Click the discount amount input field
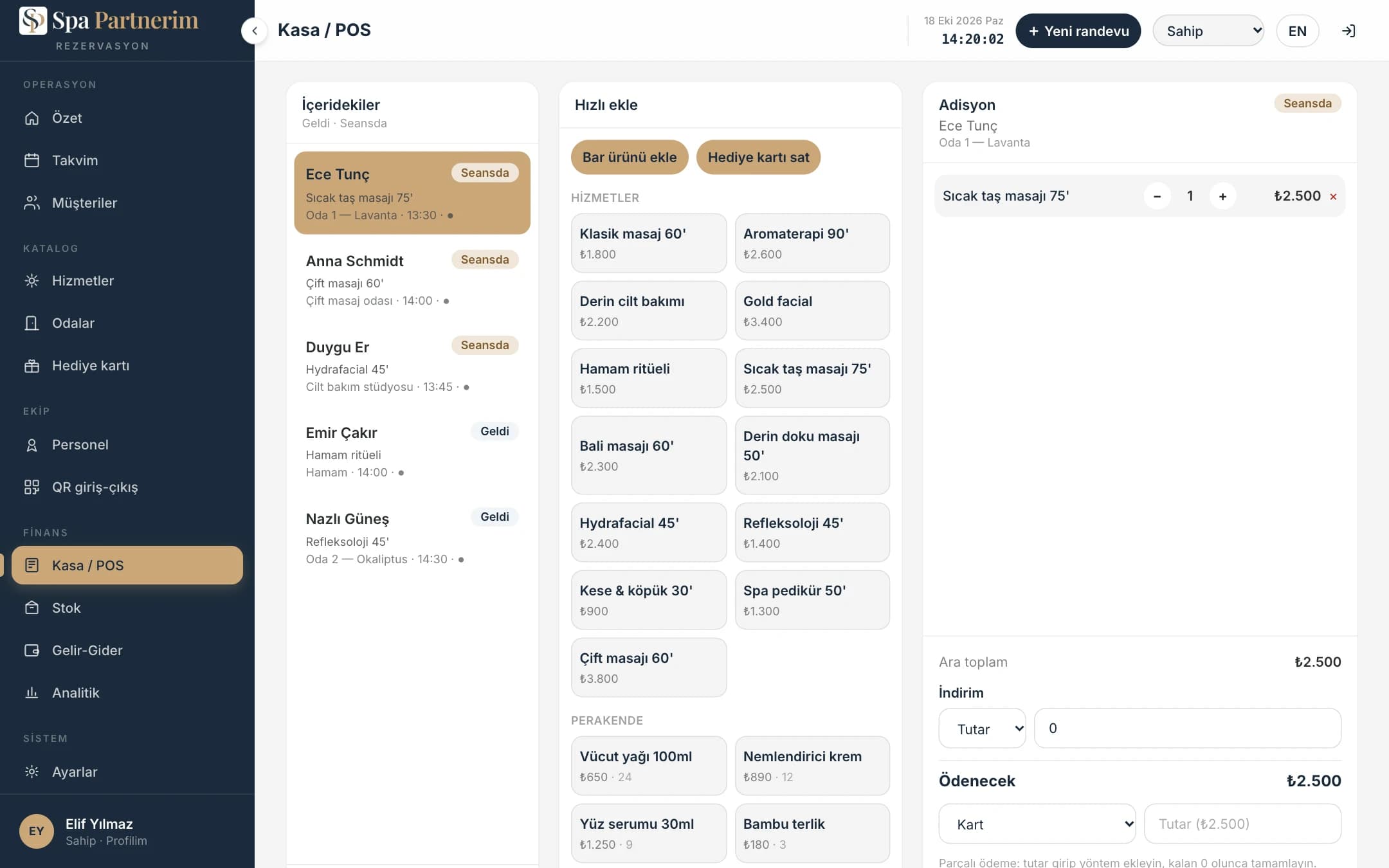 (1187, 728)
